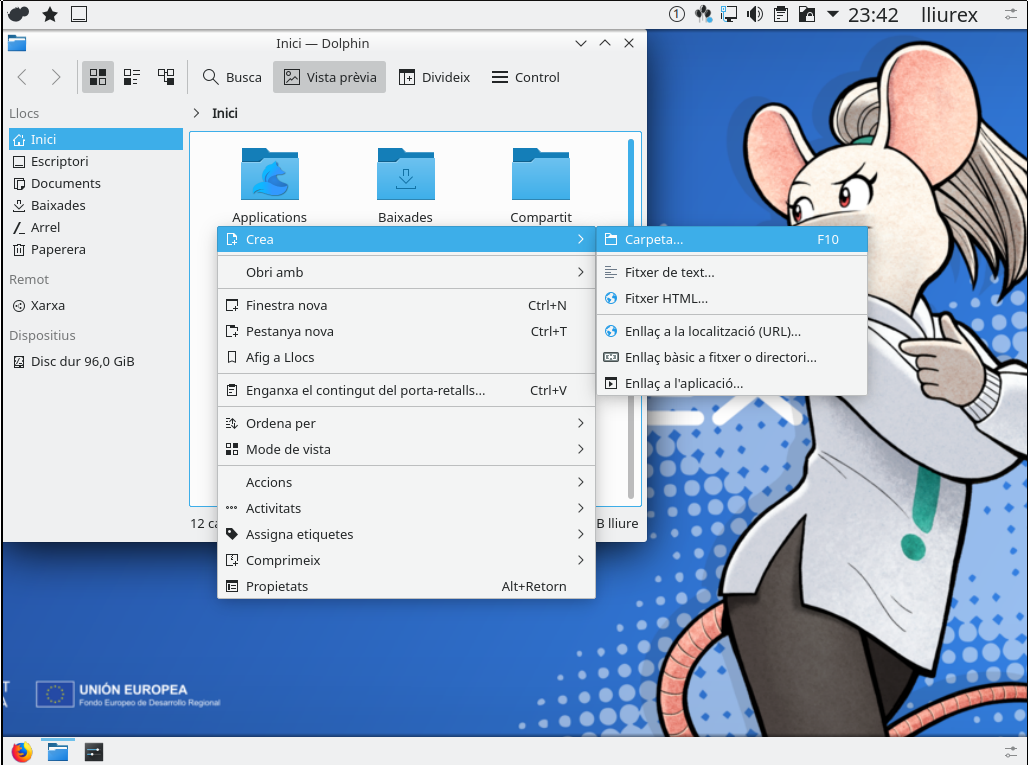Click the Dolphin window icon in titlebar
1028x765 pixels.
point(17,43)
